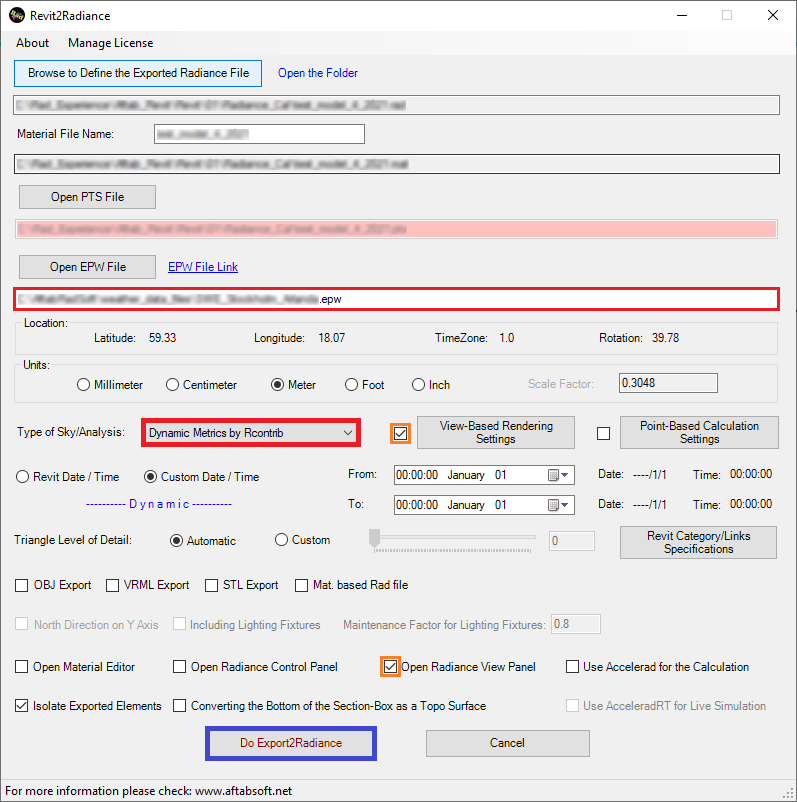The image size is (797, 802).
Task: Toggle the Point-Based Calculation checkbox
Action: pos(604,434)
